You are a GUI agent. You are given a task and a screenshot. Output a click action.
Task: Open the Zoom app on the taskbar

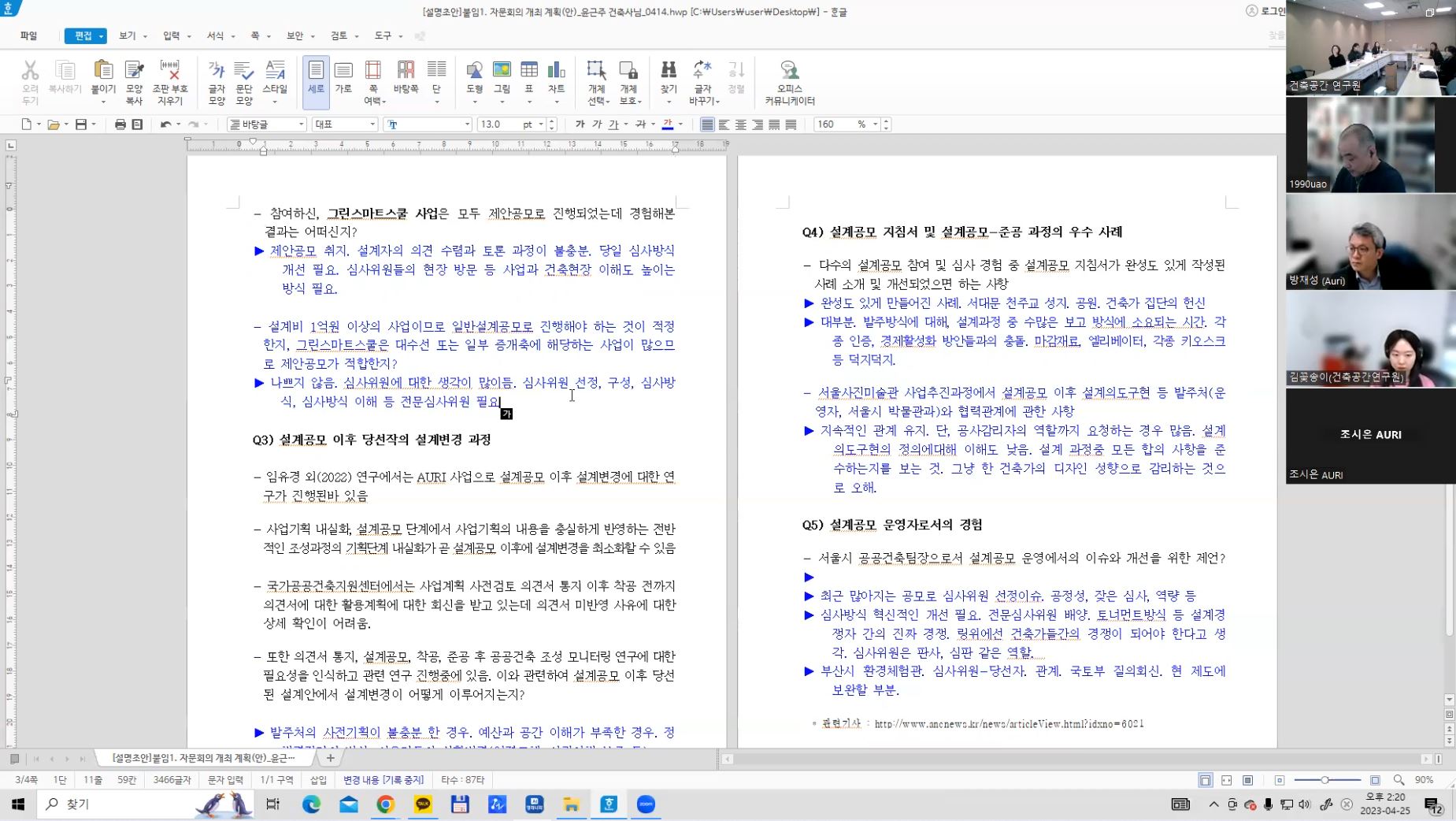646,804
